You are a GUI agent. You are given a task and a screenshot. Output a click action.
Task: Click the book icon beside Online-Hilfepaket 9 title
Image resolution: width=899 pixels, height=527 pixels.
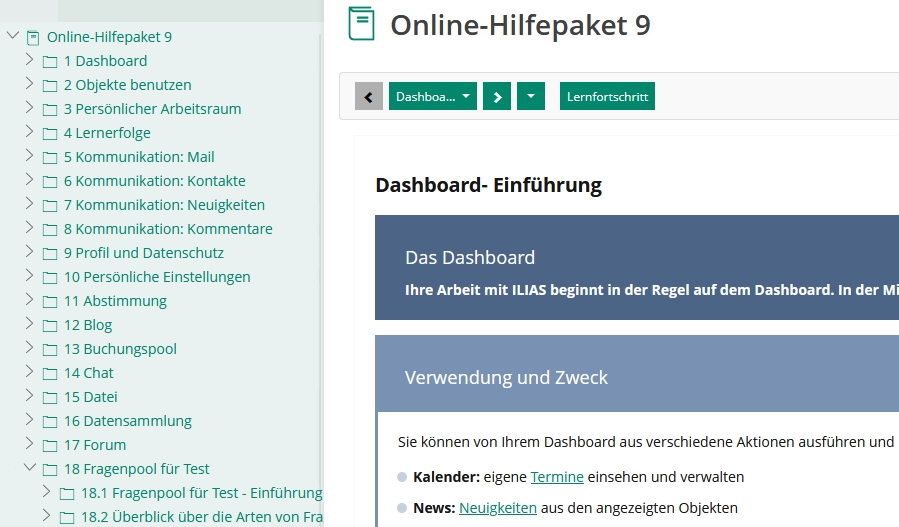[x=361, y=24]
